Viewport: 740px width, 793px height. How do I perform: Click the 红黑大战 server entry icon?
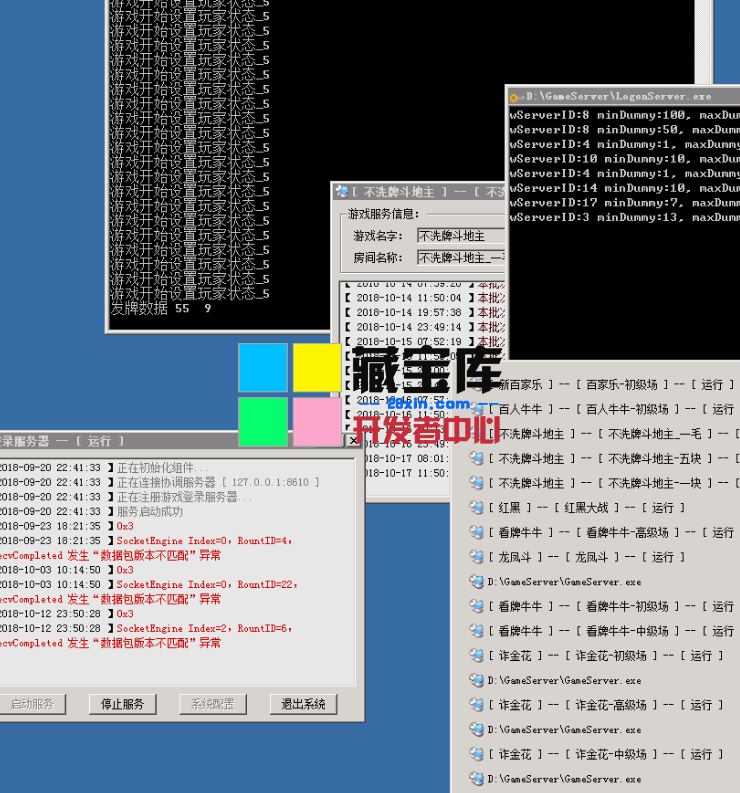[x=477, y=508]
